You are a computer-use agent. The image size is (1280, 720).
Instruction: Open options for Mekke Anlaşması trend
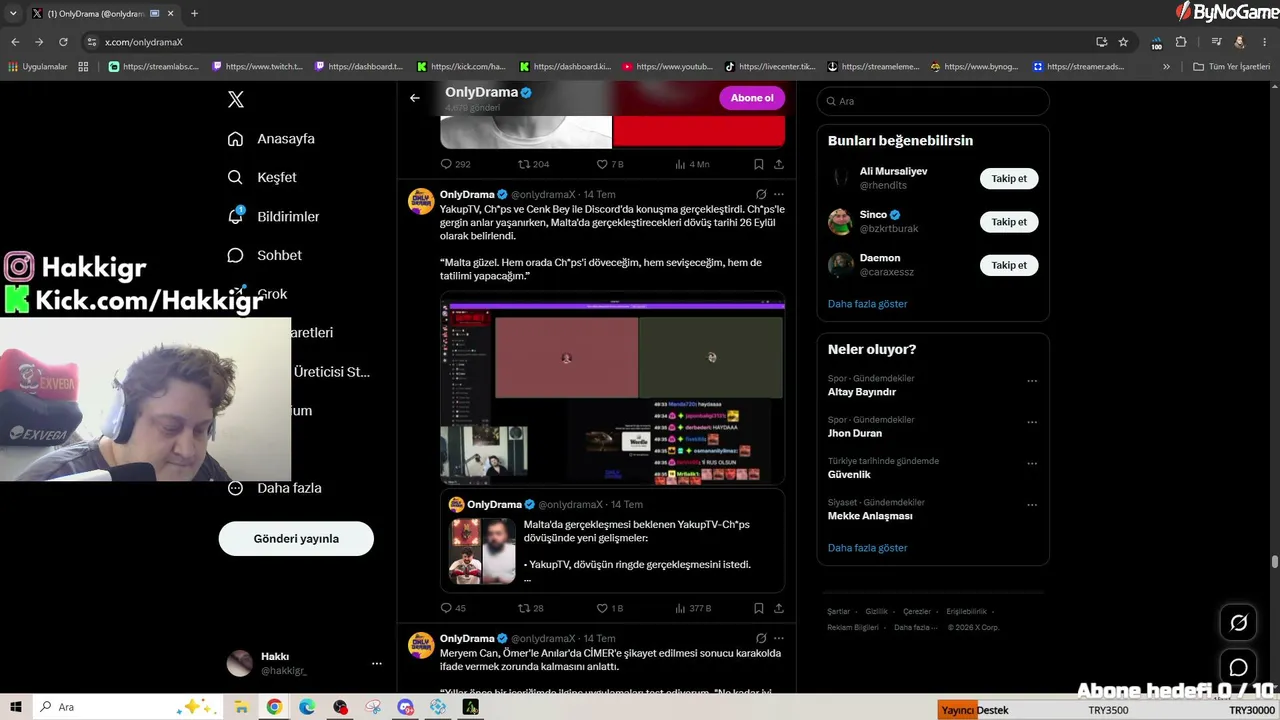tap(1032, 504)
